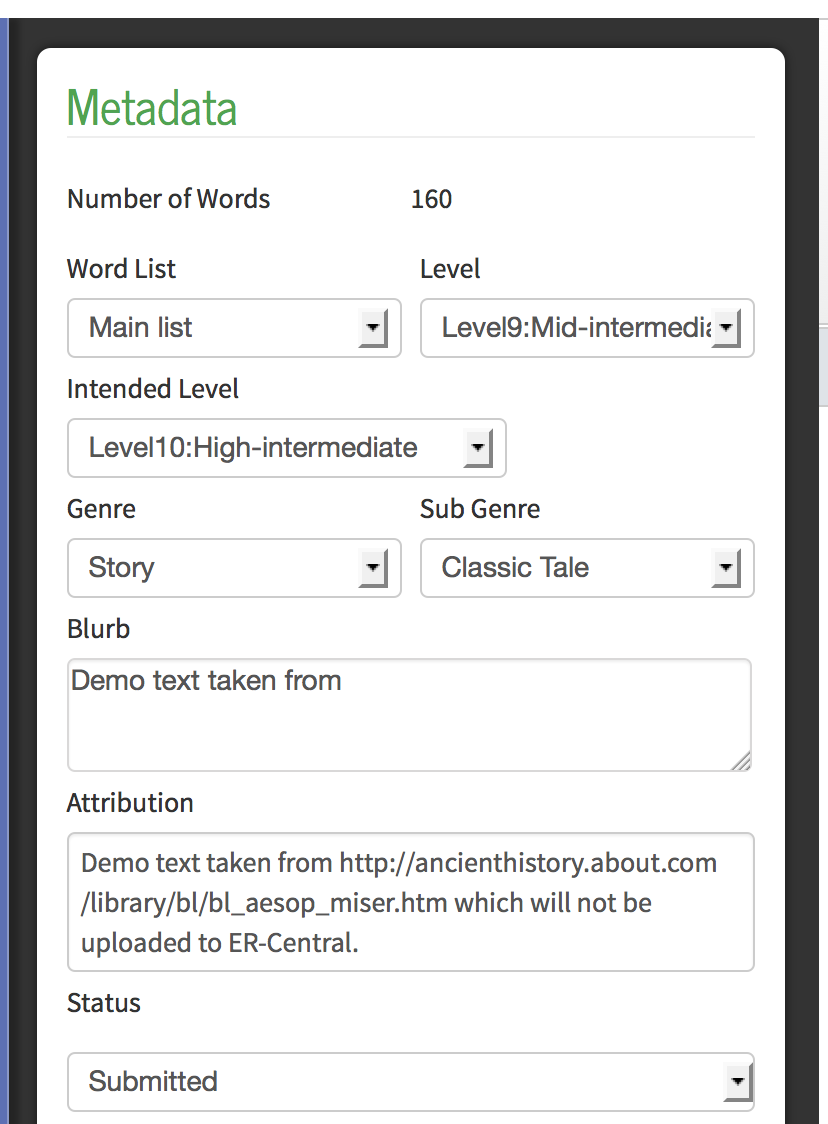The width and height of the screenshot is (828, 1124).
Task: Expand the Status dropdown showing Submitted
Action: point(410,1081)
